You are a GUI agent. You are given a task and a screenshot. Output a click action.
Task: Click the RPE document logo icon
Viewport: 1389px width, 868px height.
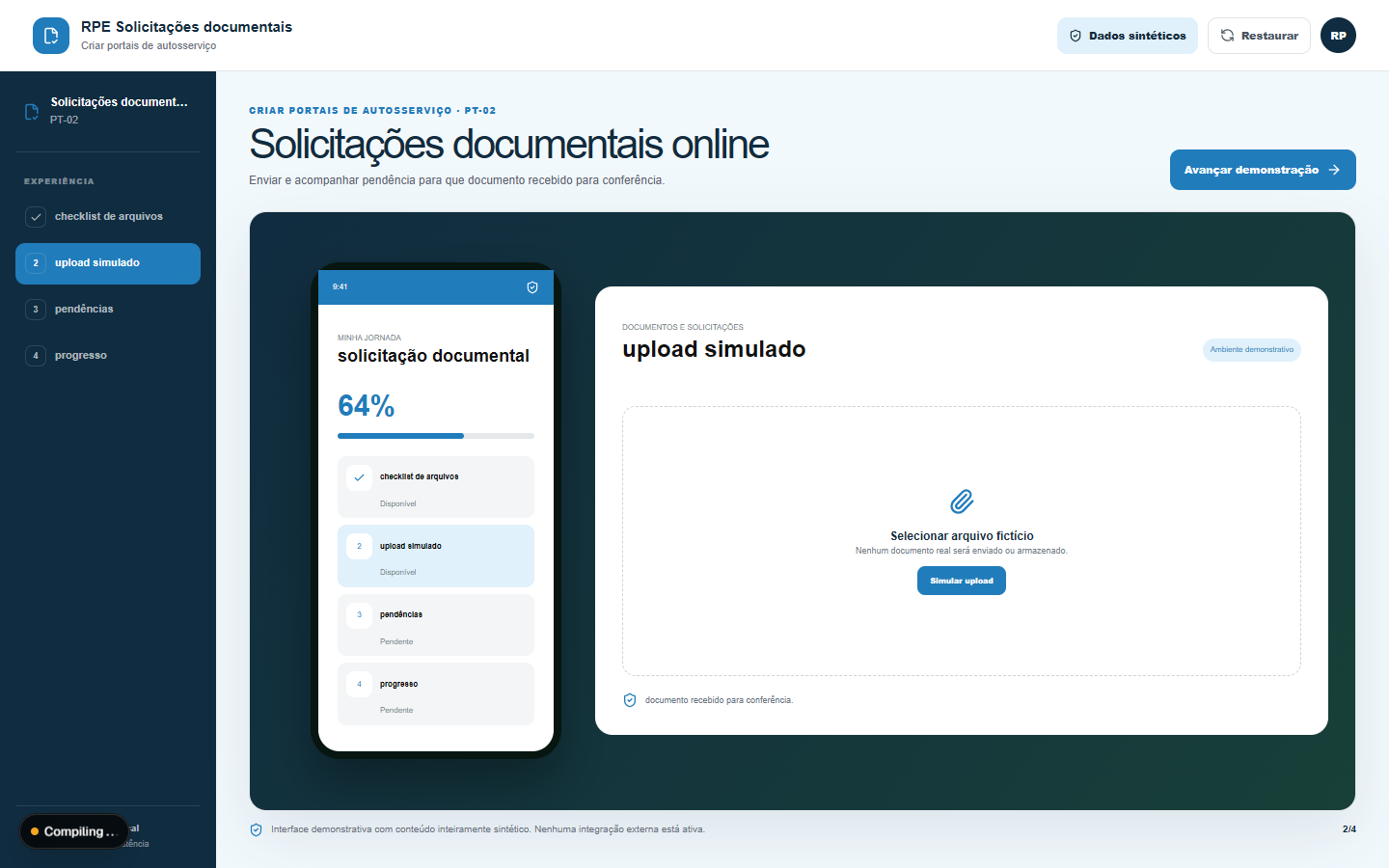(x=51, y=36)
